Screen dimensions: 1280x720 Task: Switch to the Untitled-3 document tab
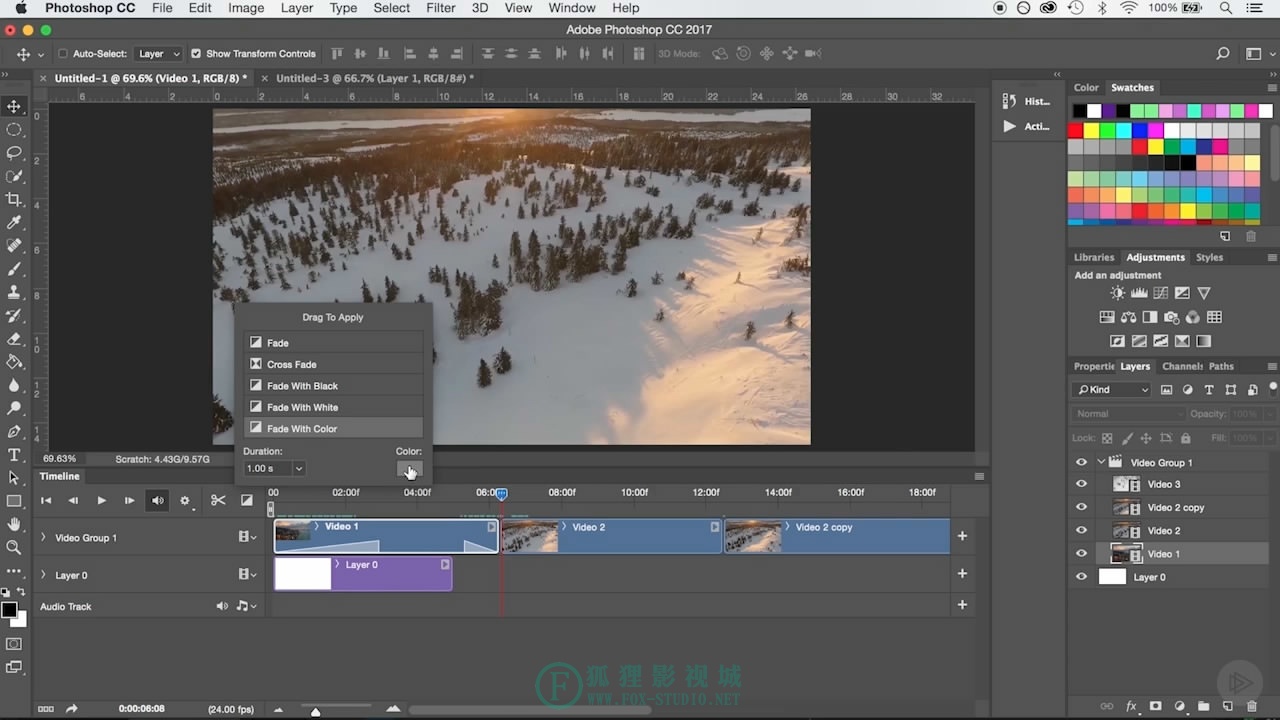pos(374,78)
